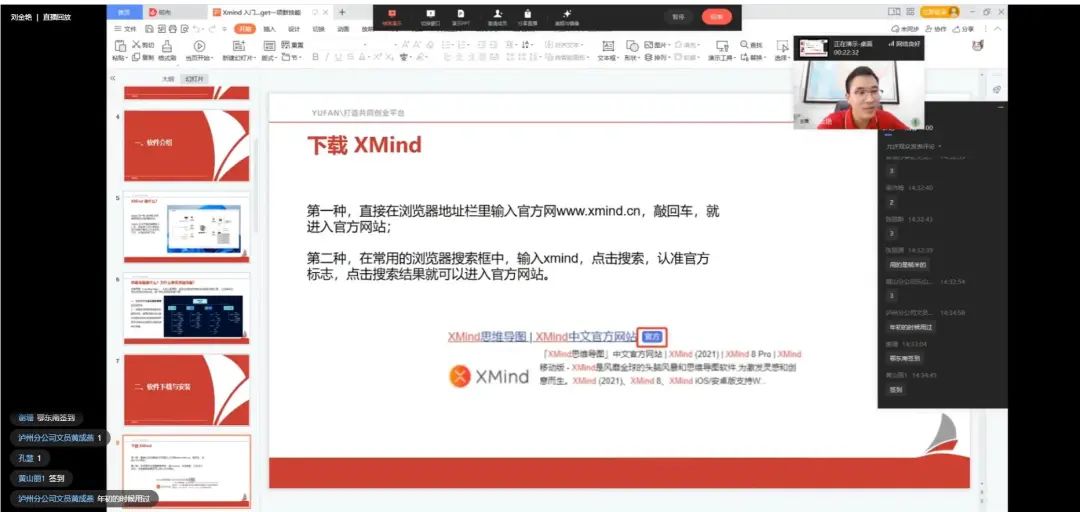Switch to the Outline (大纲) panel tab

point(168,78)
